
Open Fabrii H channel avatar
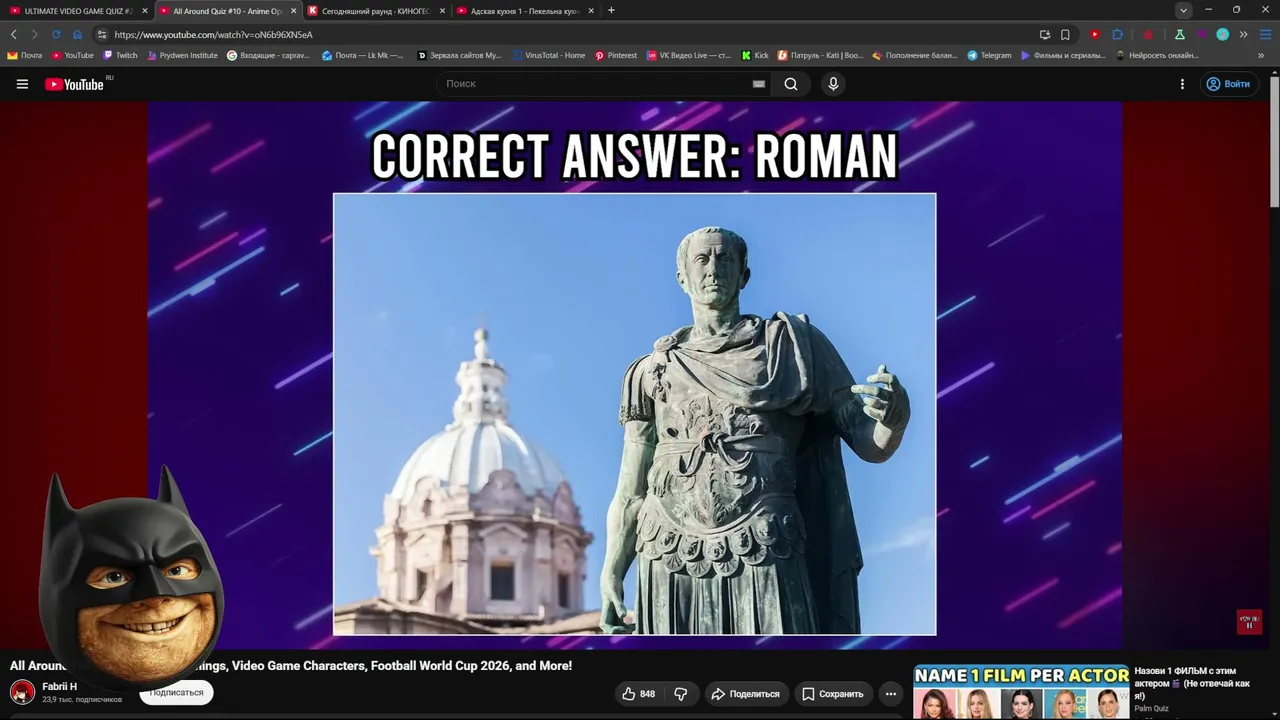click(x=22, y=692)
